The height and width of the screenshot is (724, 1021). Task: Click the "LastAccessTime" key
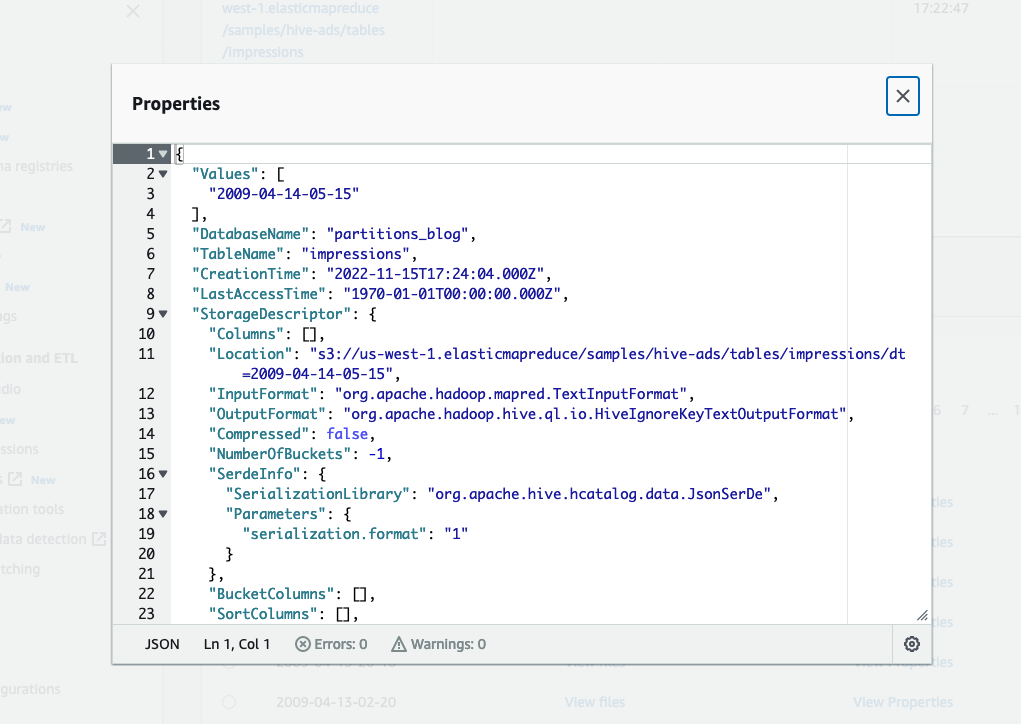tap(259, 294)
